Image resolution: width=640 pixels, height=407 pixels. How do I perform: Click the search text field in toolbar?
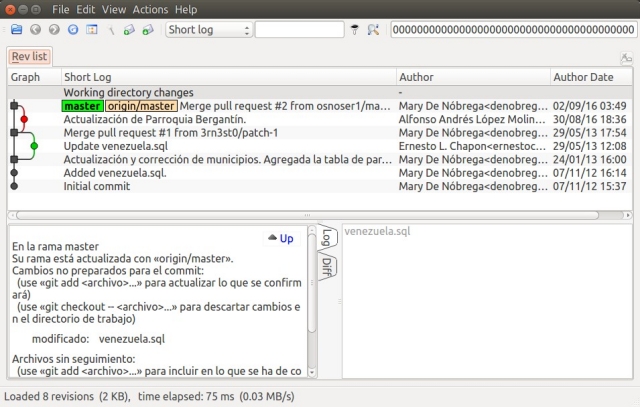pyautogui.click(x=299, y=30)
